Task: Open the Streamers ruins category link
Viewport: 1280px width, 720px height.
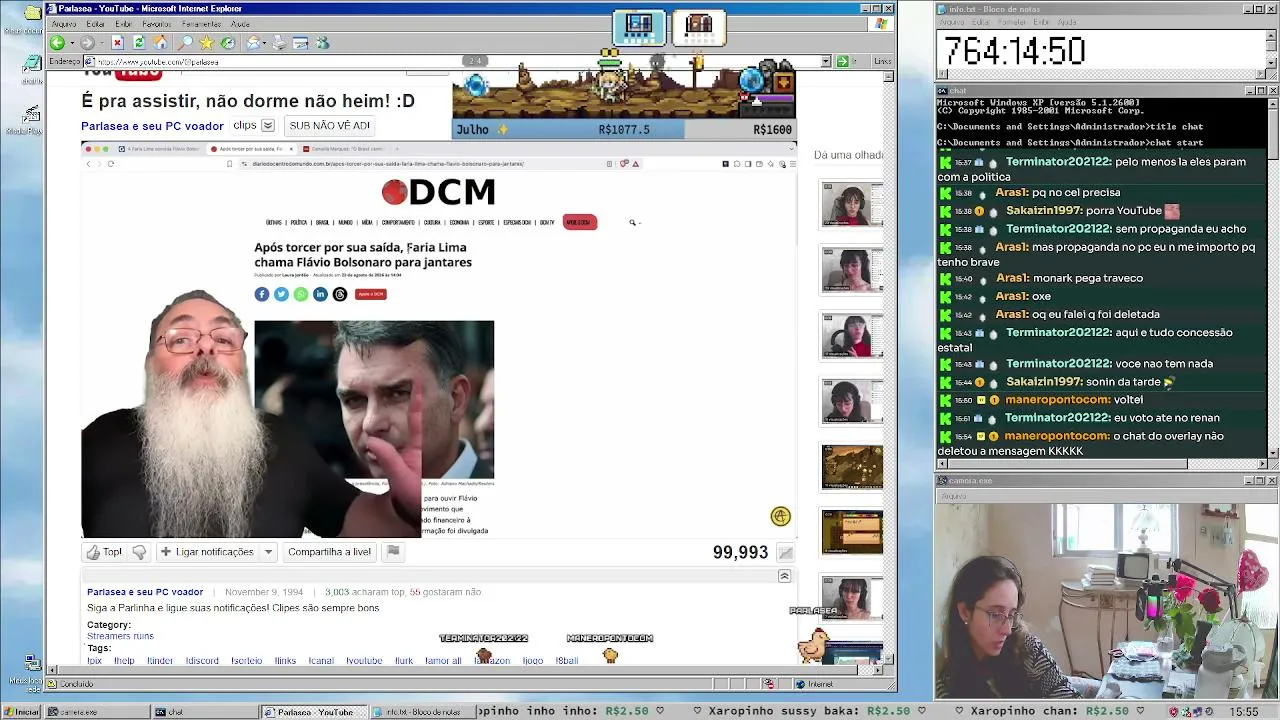Action: [120, 636]
